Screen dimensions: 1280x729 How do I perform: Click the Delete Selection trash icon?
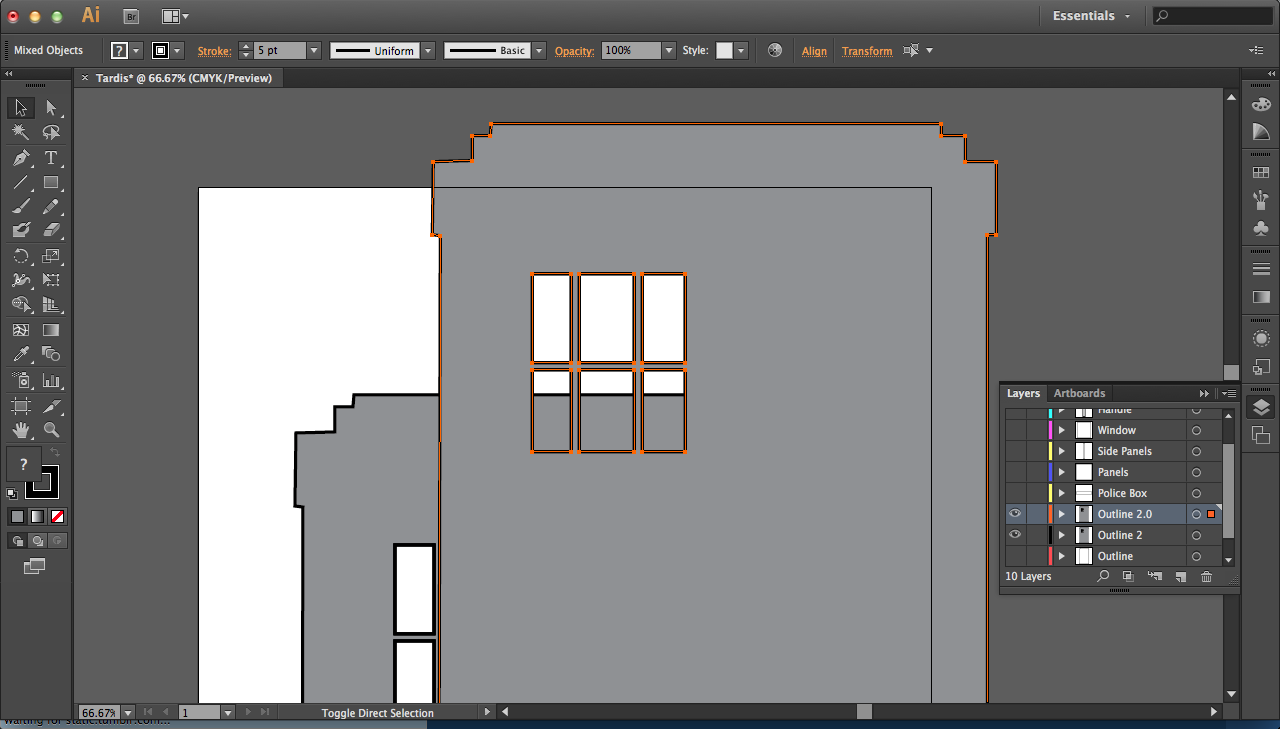[x=1206, y=576]
